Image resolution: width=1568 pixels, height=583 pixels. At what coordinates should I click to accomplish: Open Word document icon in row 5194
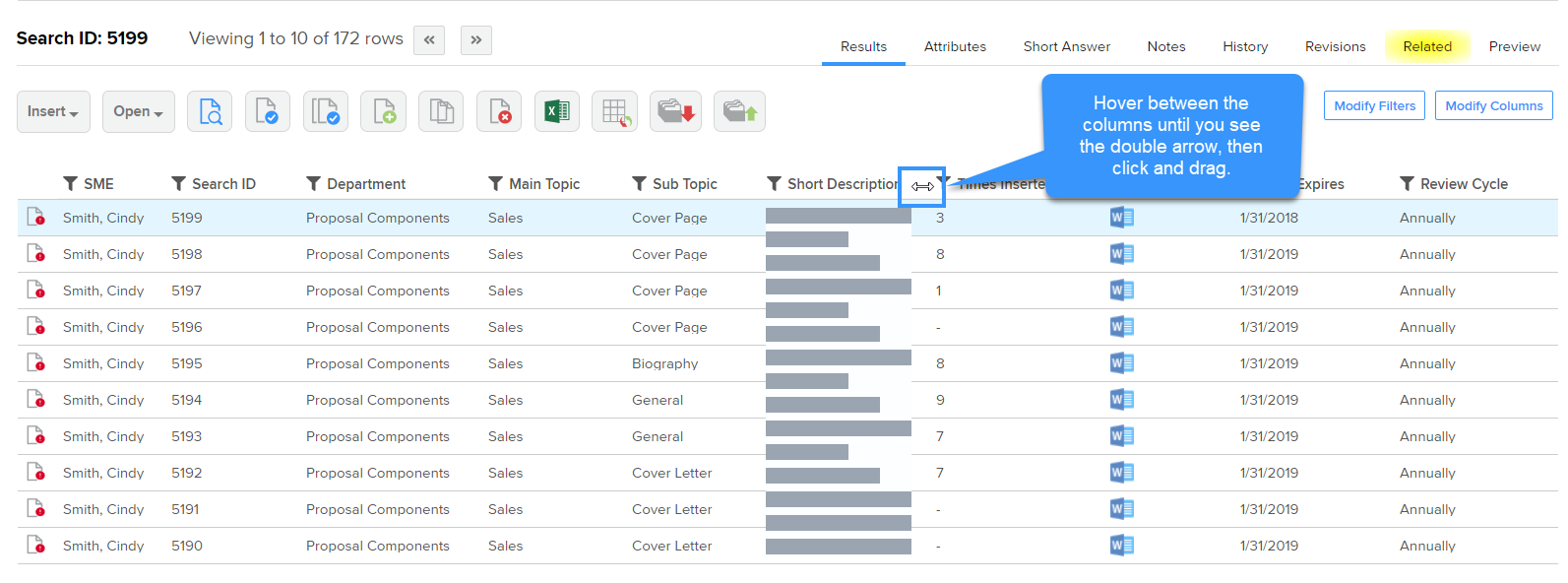[x=1121, y=400]
